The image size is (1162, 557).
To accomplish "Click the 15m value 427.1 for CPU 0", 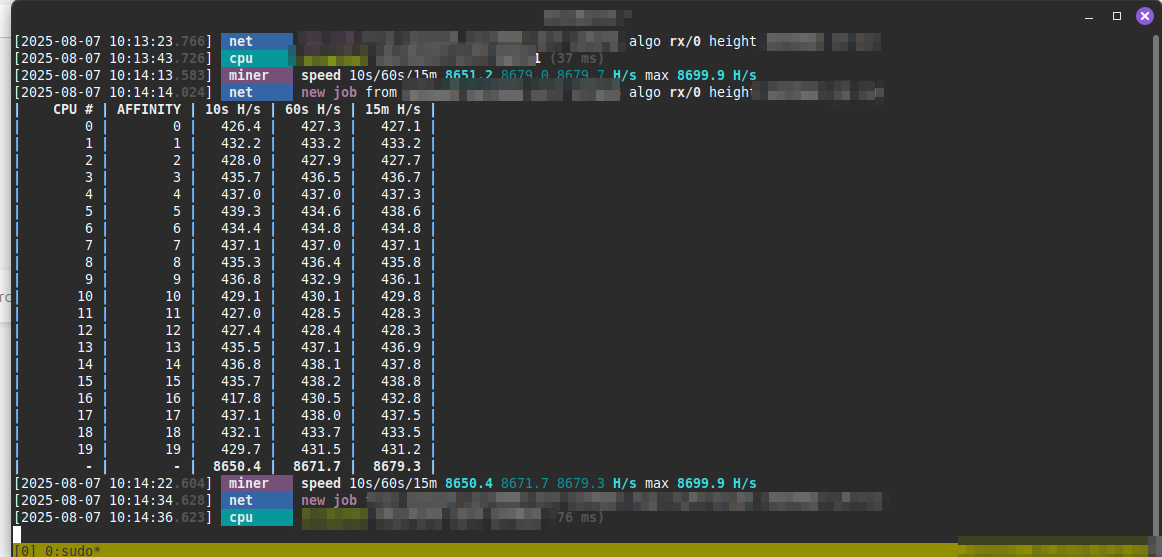I will (x=401, y=127).
